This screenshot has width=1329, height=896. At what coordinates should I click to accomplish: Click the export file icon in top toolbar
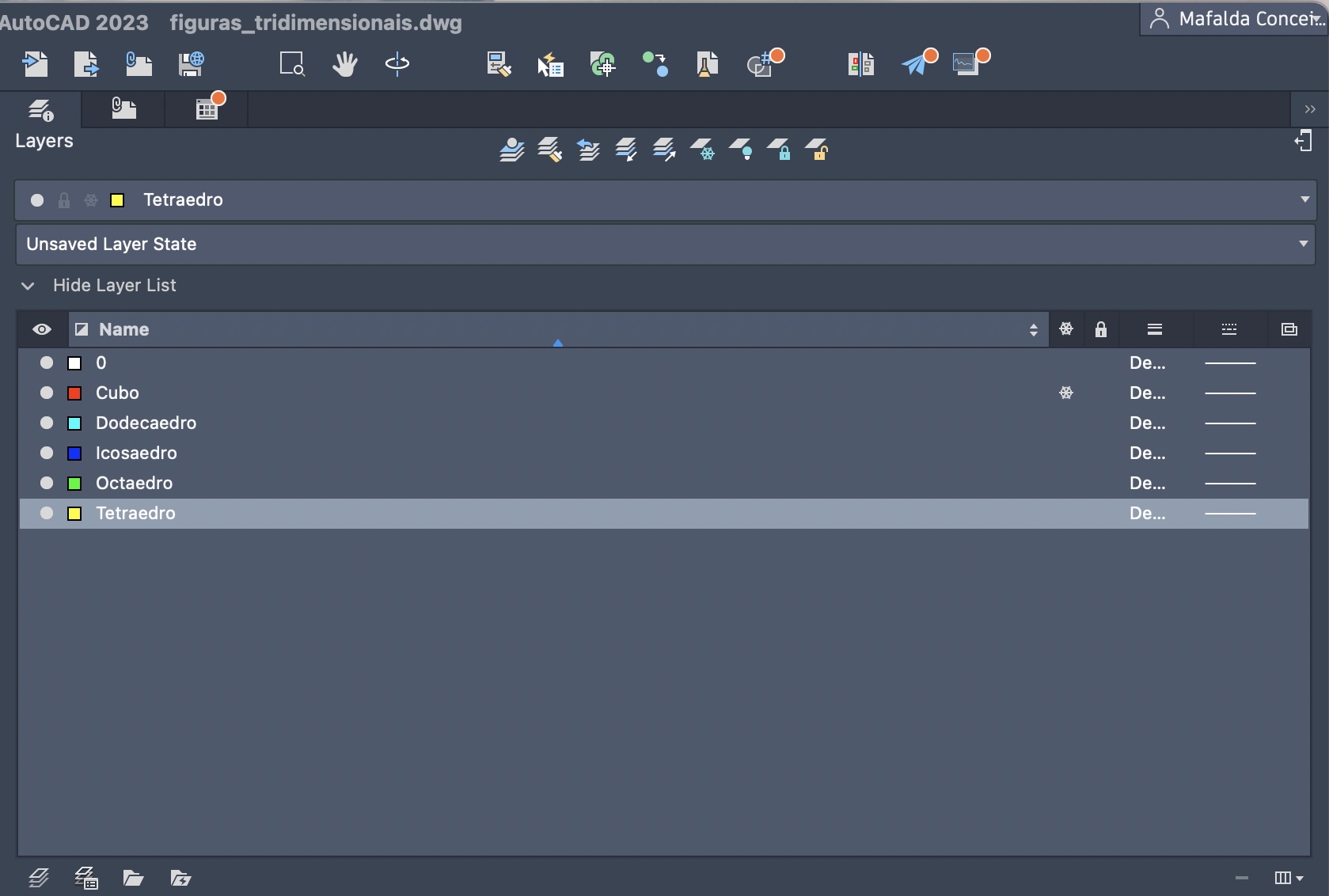coord(86,63)
